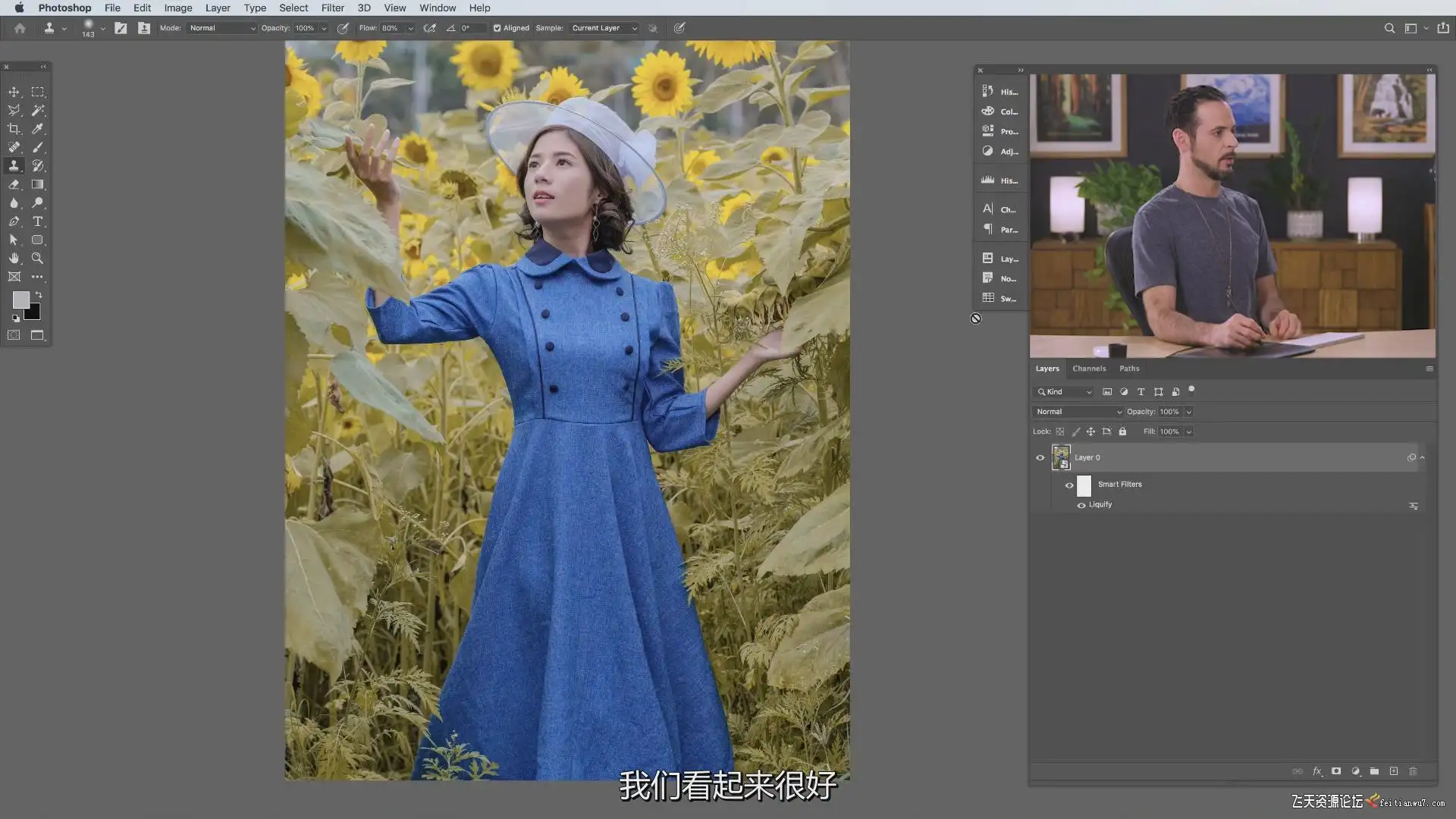Click the foreground color swatch
Viewport: 1456px width, 819px height.
point(20,300)
